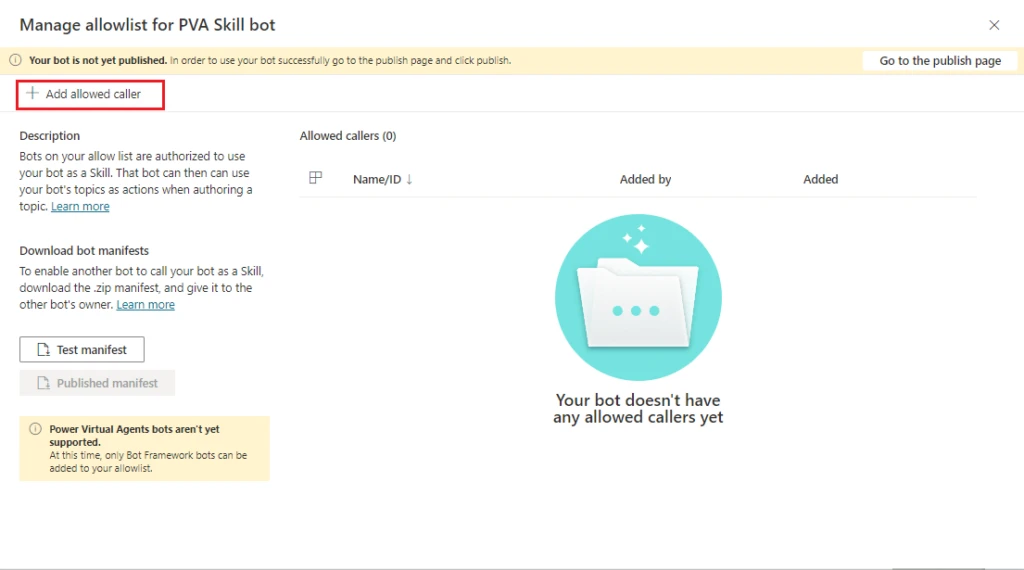Click the table grid icon in header row
The image size is (1024, 570).
315,178
